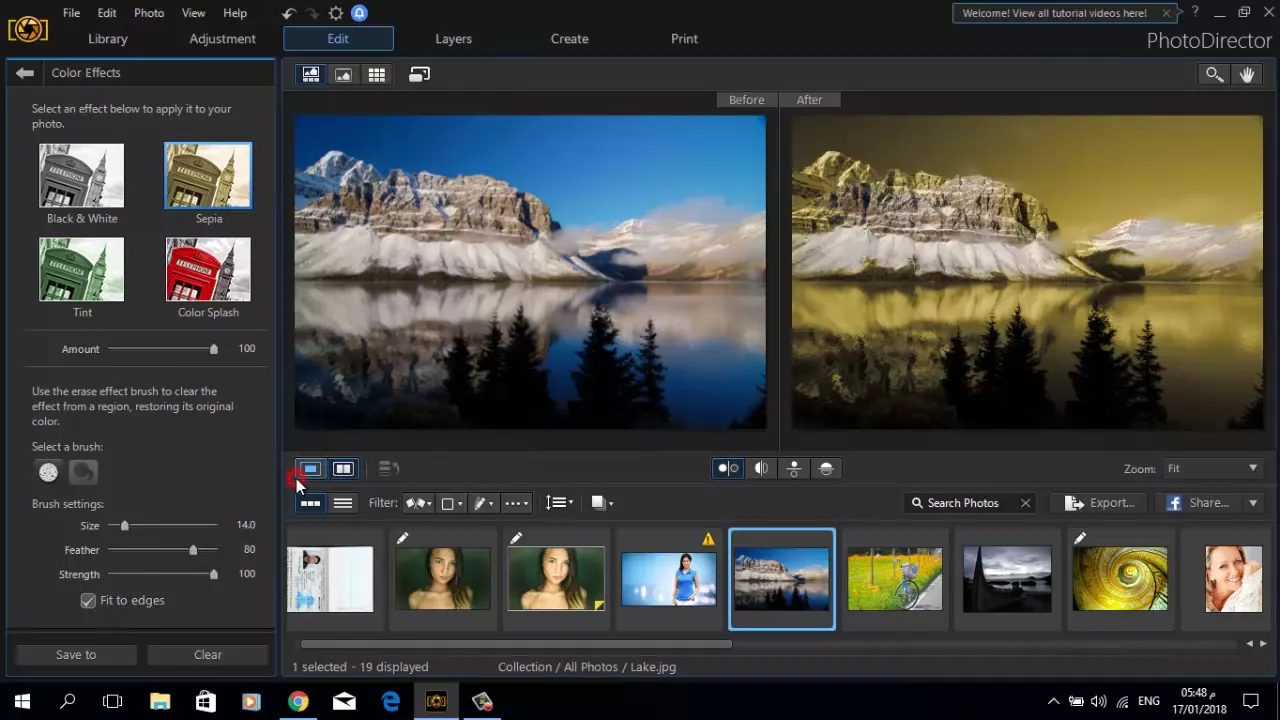
Task: Open the View menu
Action: pos(193,13)
